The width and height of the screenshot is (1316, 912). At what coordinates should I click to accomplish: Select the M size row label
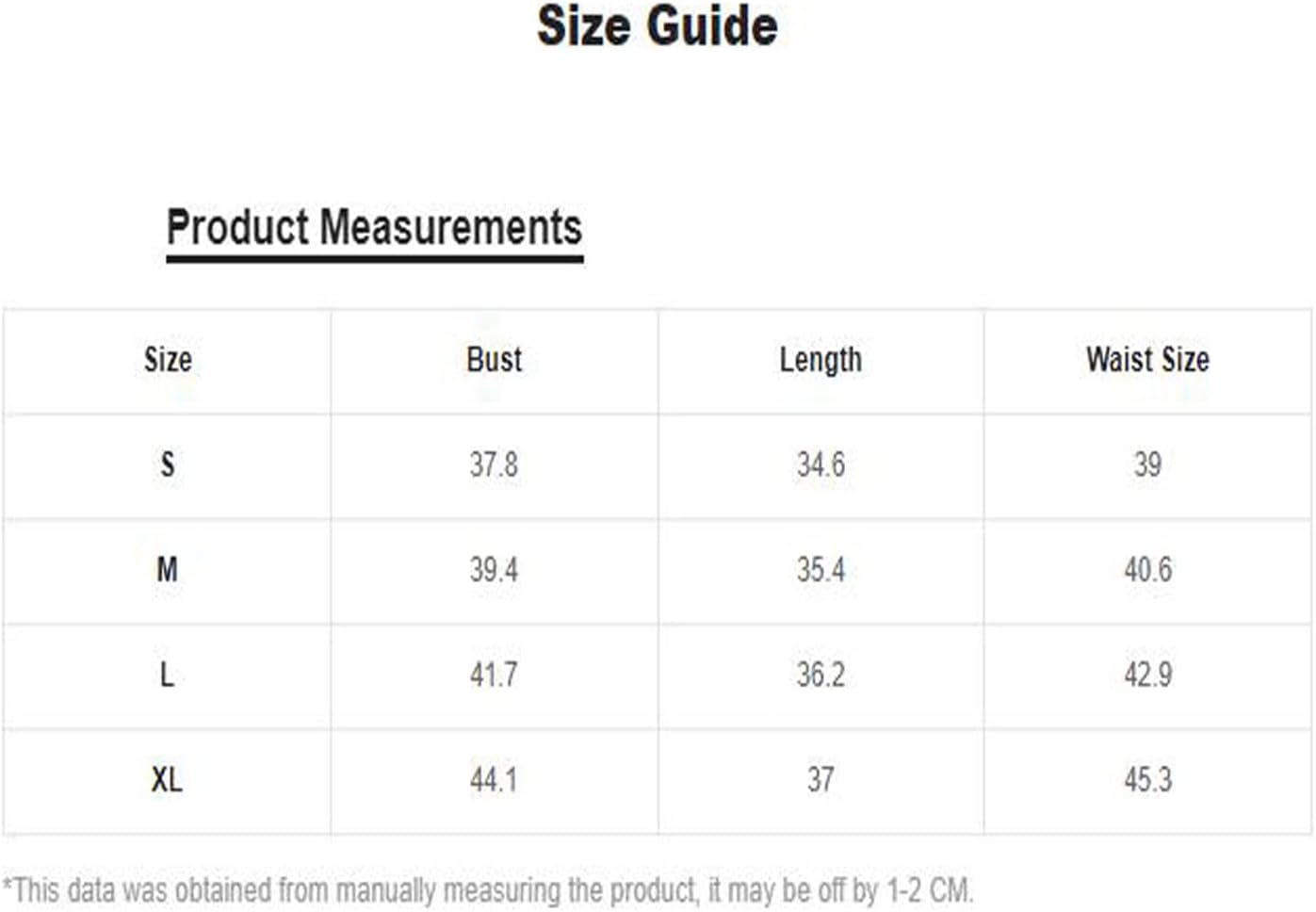coord(167,570)
